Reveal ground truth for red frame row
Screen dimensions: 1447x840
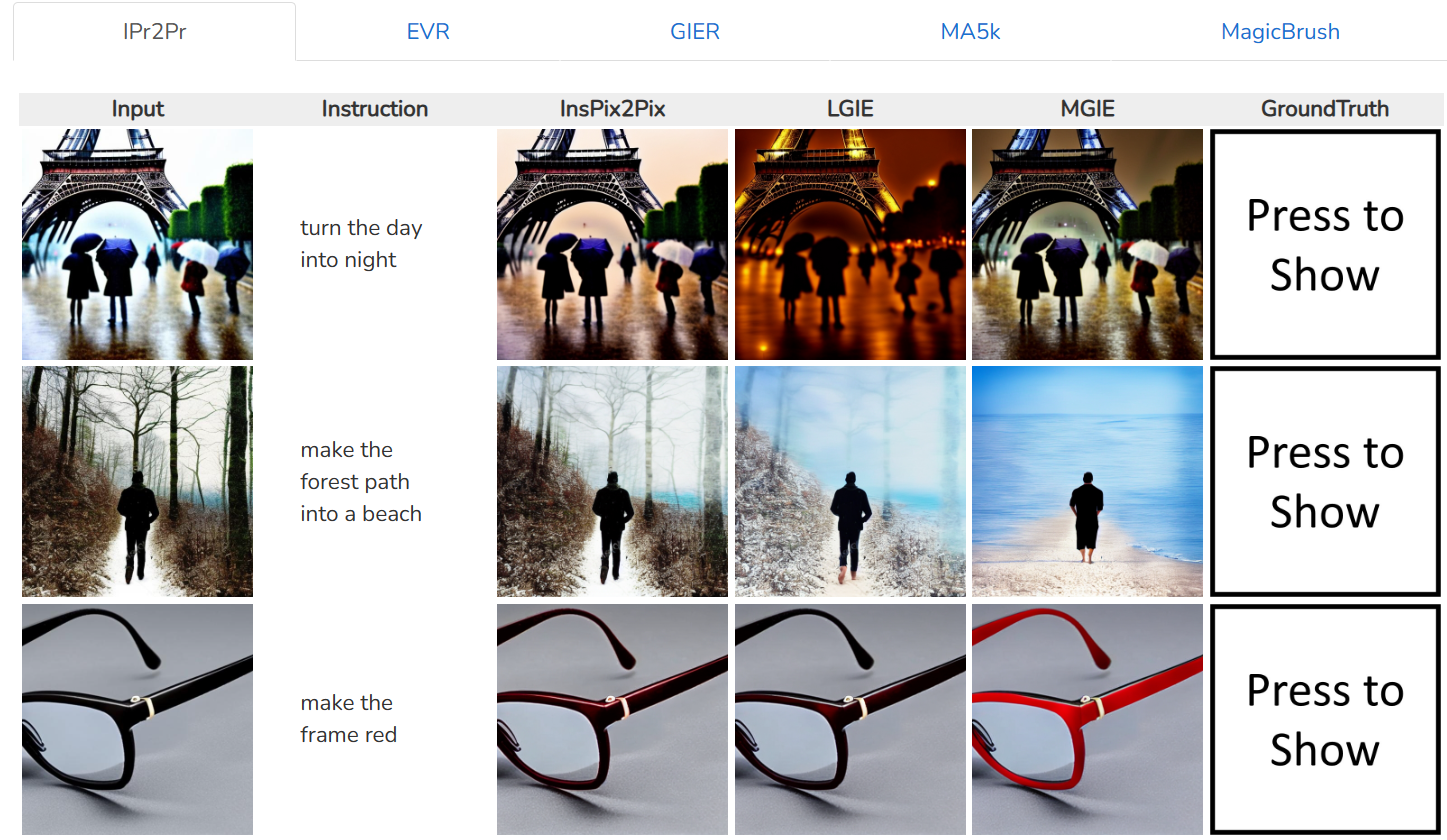[1325, 719]
